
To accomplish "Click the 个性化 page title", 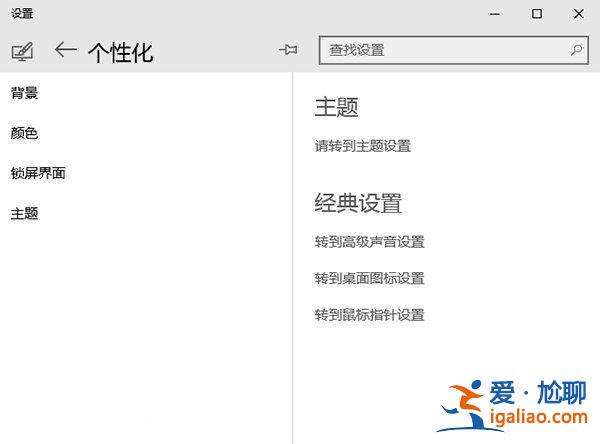I will tap(121, 52).
